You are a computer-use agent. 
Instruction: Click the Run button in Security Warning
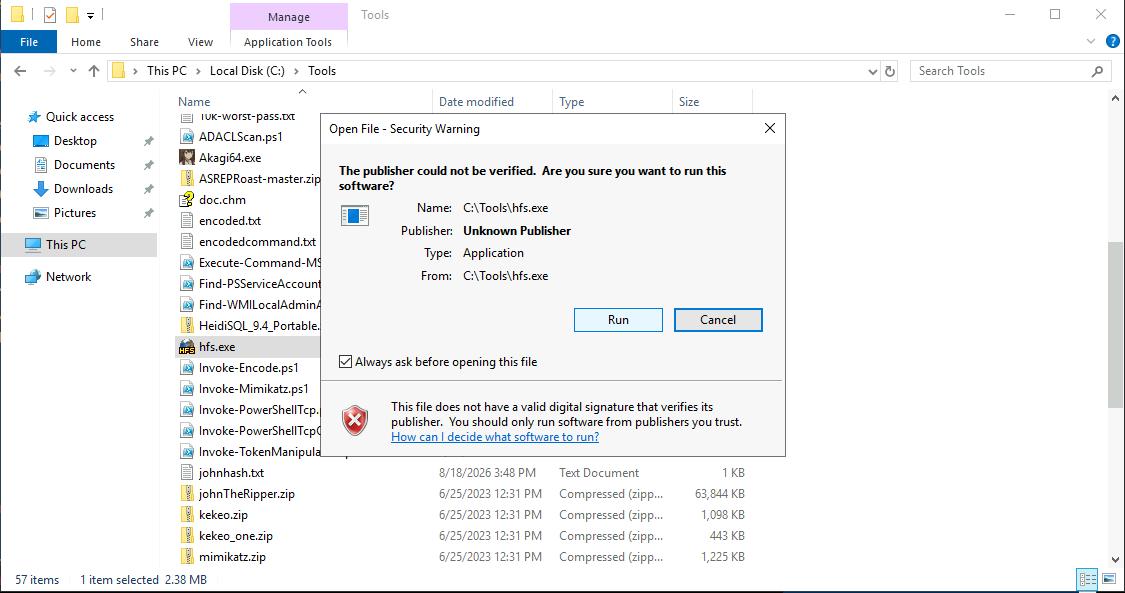pos(618,320)
